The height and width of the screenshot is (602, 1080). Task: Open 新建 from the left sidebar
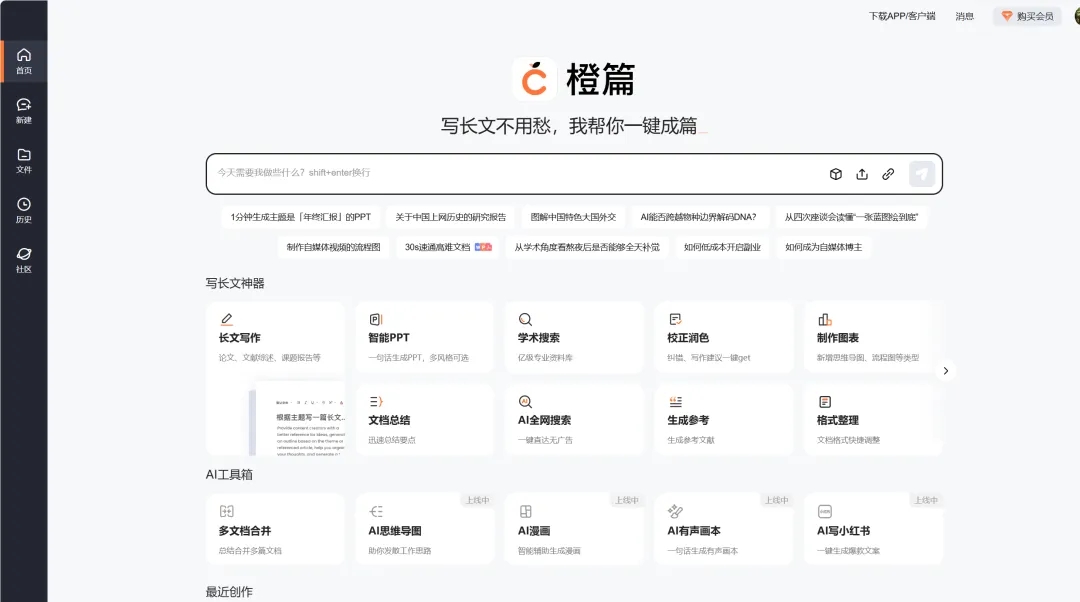point(24,110)
